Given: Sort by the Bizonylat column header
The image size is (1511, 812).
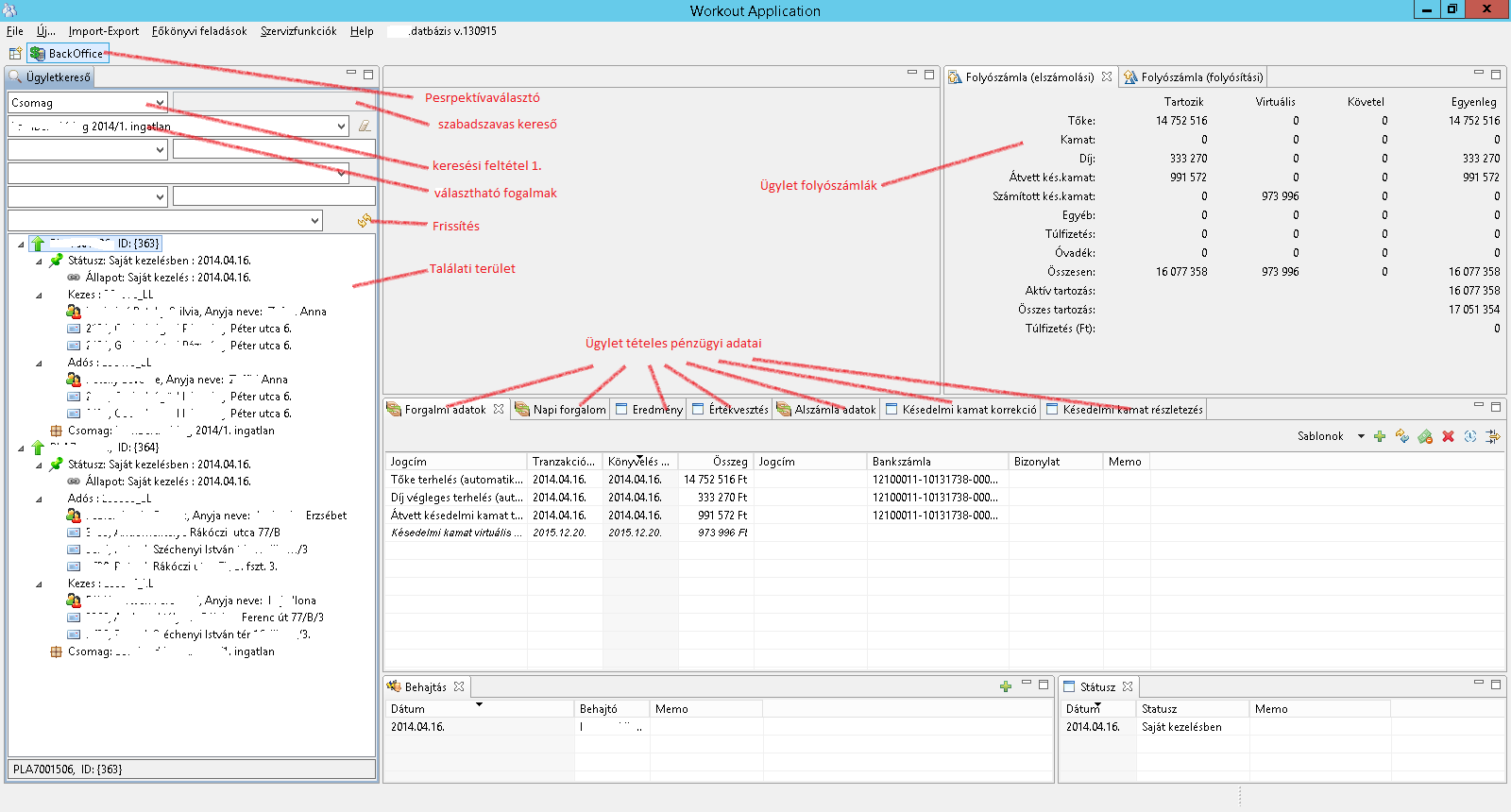Looking at the screenshot, I should pos(1056,462).
